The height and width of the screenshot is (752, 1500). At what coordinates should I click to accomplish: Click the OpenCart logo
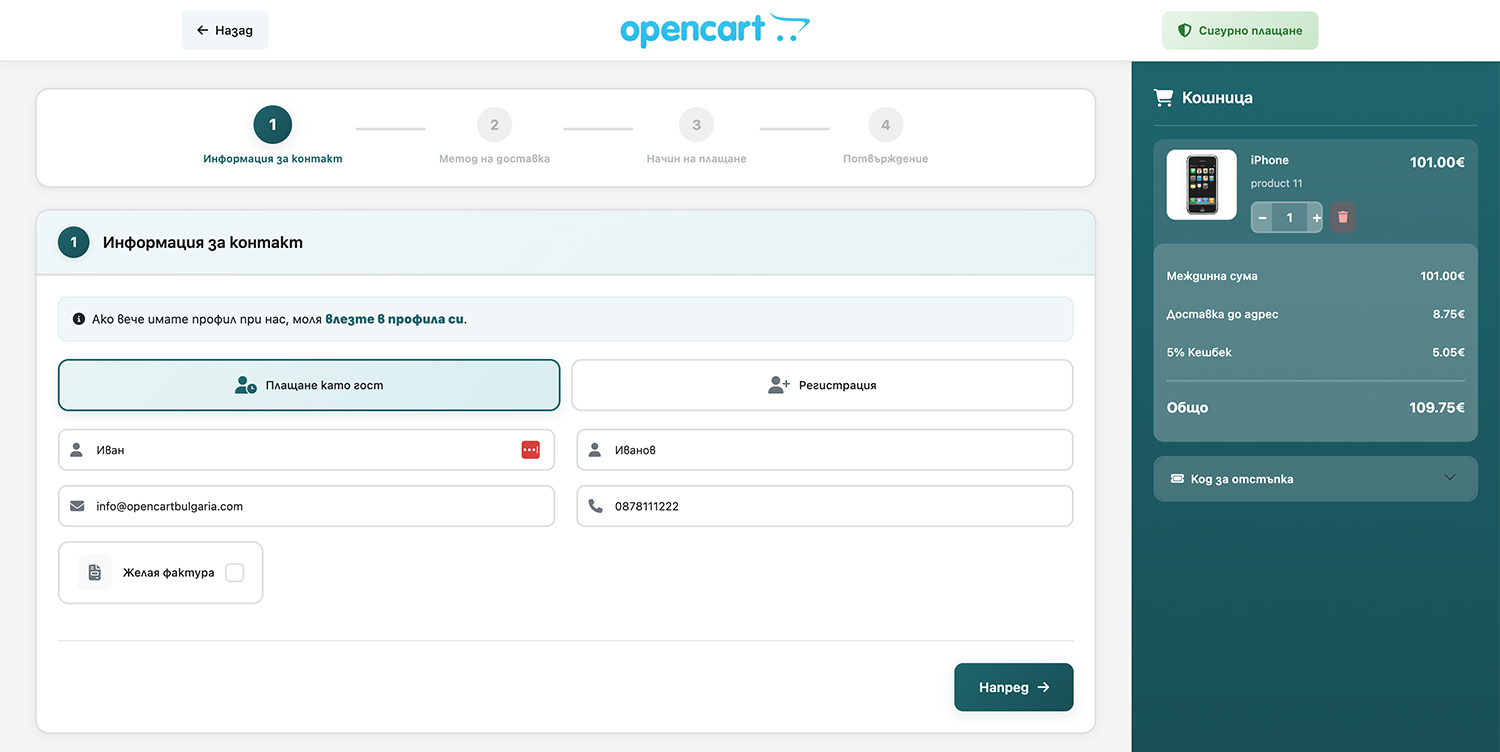click(x=714, y=30)
